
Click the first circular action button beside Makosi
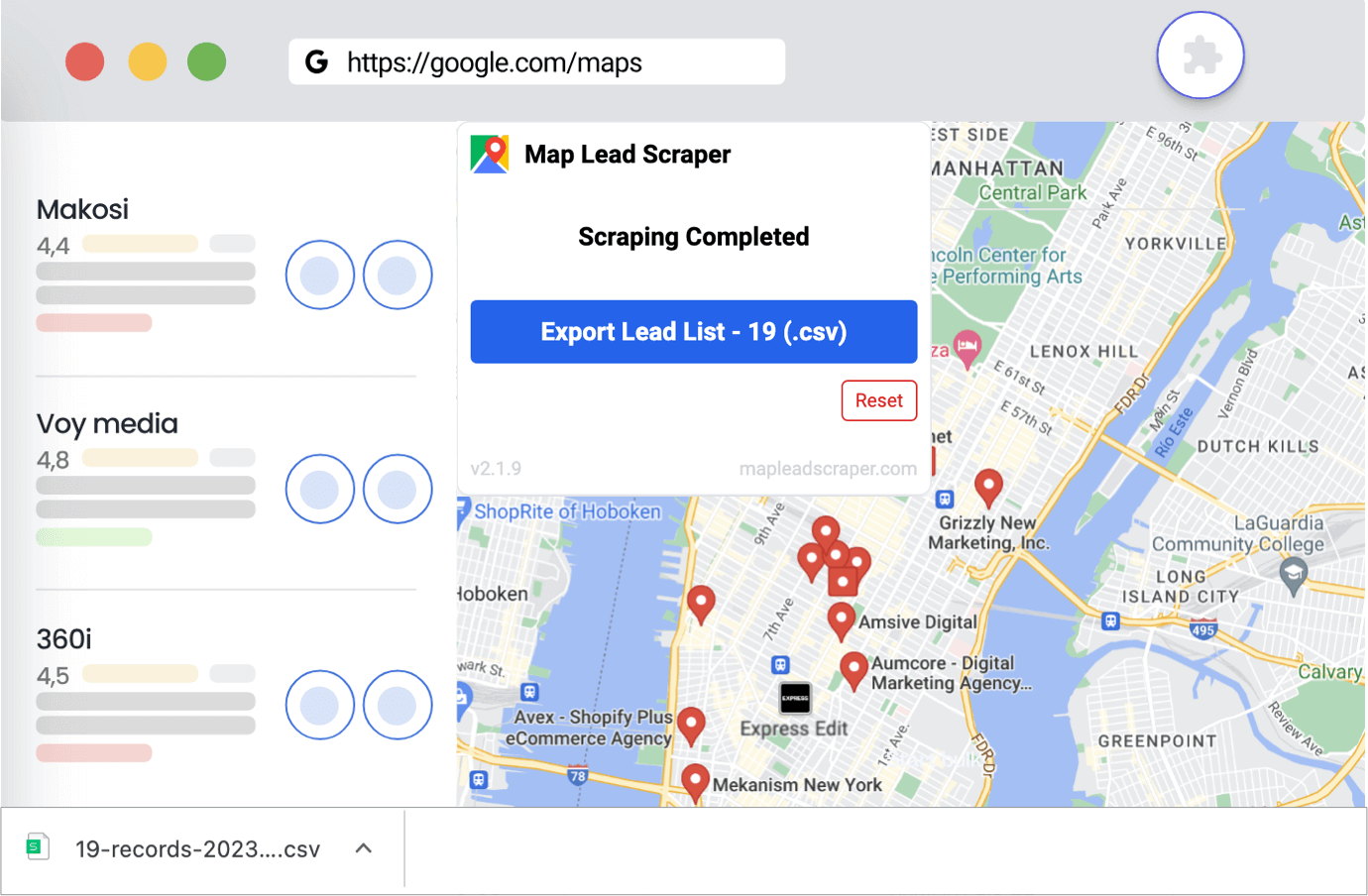click(319, 275)
